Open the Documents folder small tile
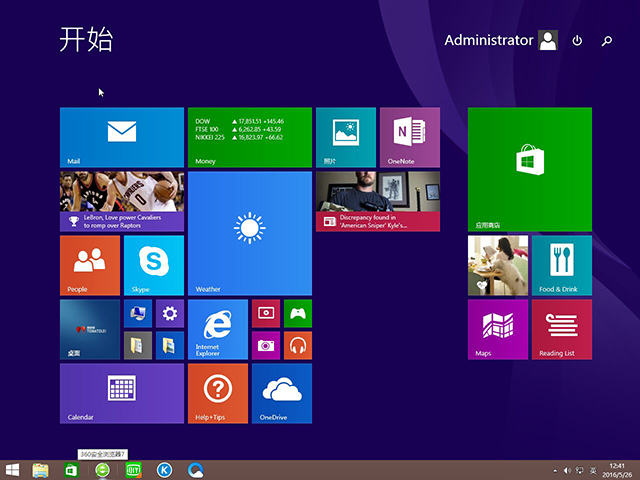 (x=138, y=345)
